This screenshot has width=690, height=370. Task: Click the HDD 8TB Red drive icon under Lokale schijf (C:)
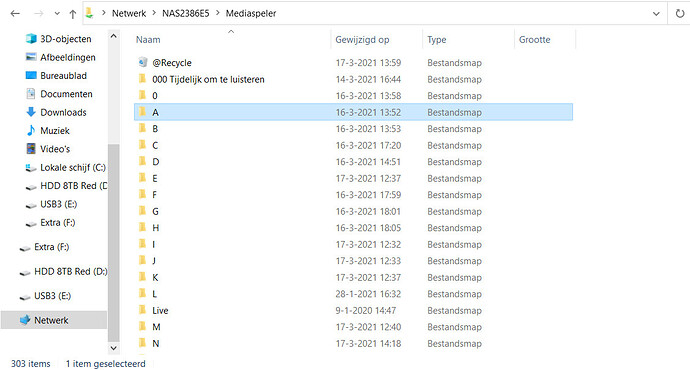click(x=31, y=187)
